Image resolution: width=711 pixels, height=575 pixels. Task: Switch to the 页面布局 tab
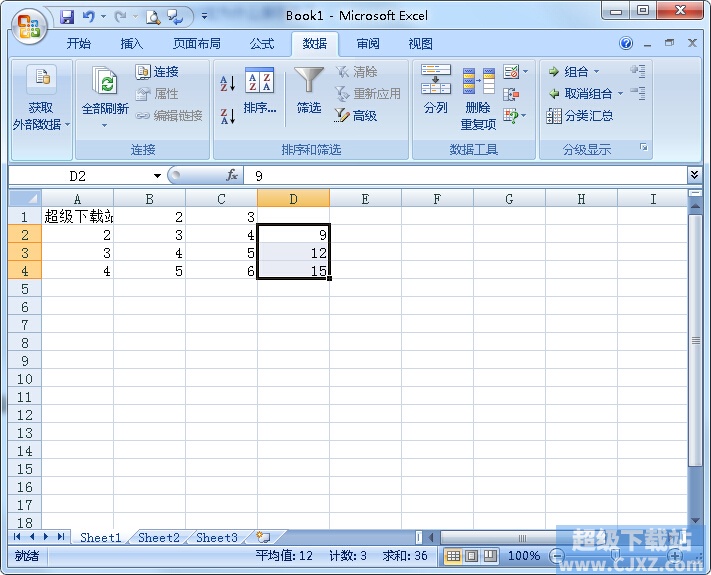[197, 44]
